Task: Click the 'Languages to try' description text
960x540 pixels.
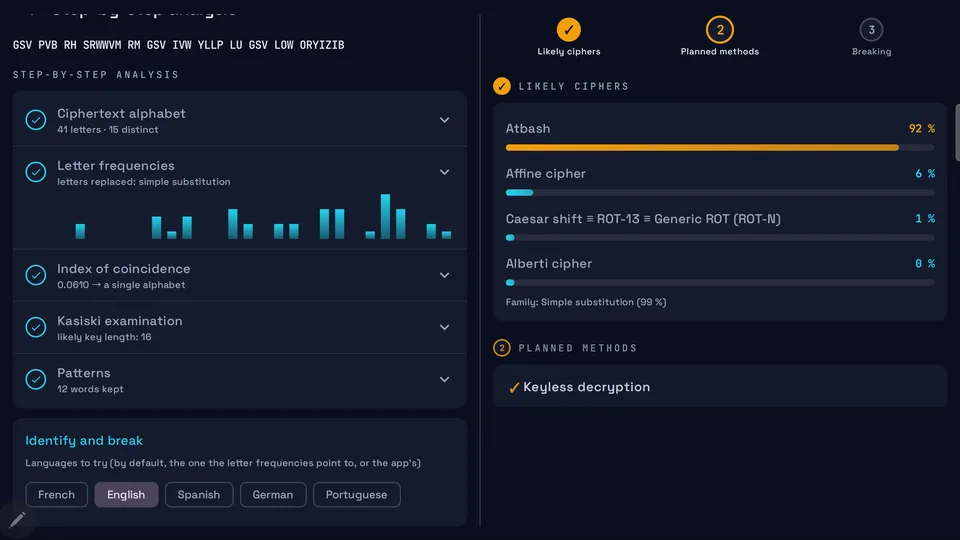Action: coord(223,463)
